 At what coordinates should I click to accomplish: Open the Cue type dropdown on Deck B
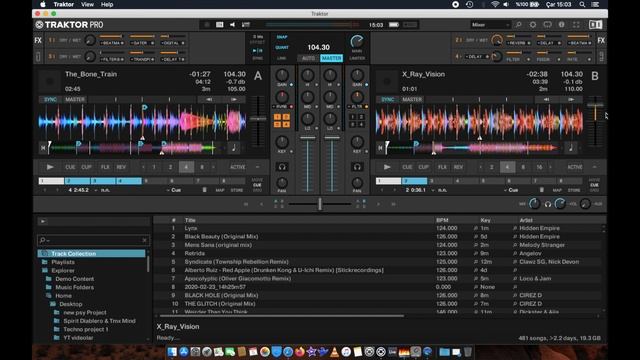pos(511,190)
